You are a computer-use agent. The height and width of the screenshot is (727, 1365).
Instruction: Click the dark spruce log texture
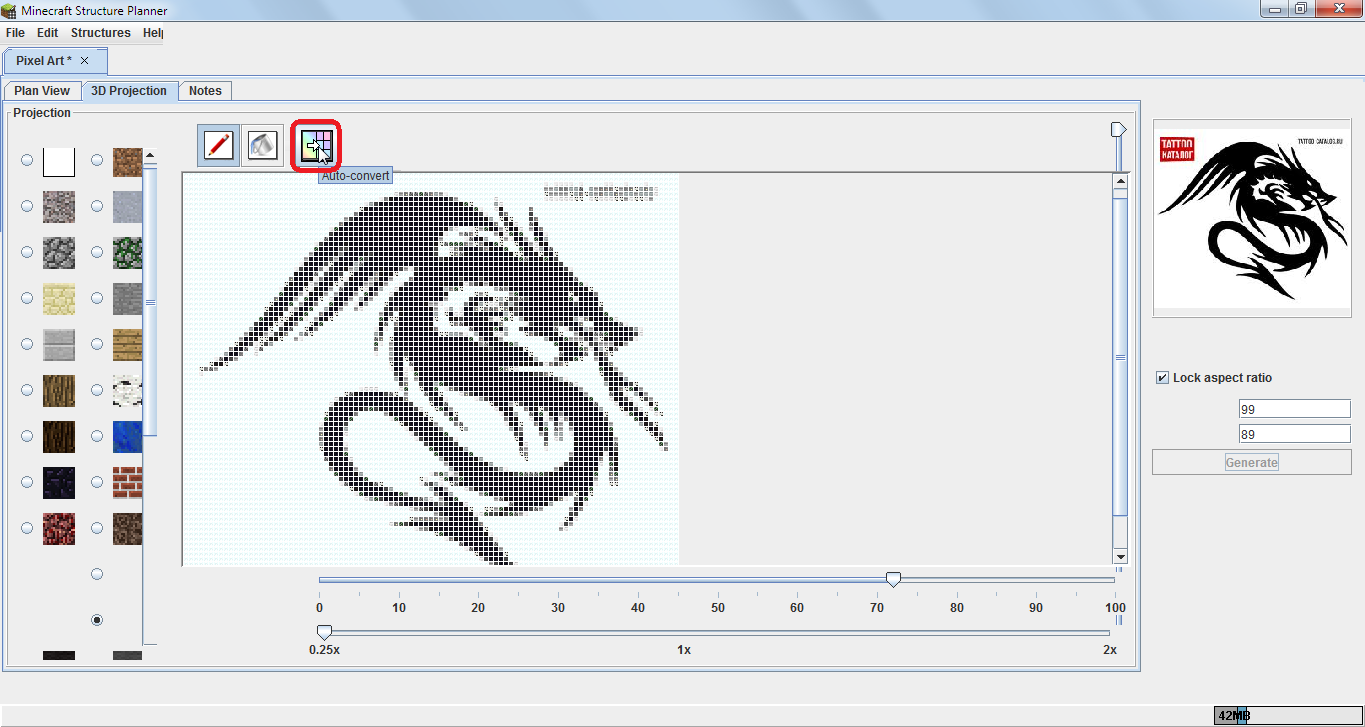59,436
